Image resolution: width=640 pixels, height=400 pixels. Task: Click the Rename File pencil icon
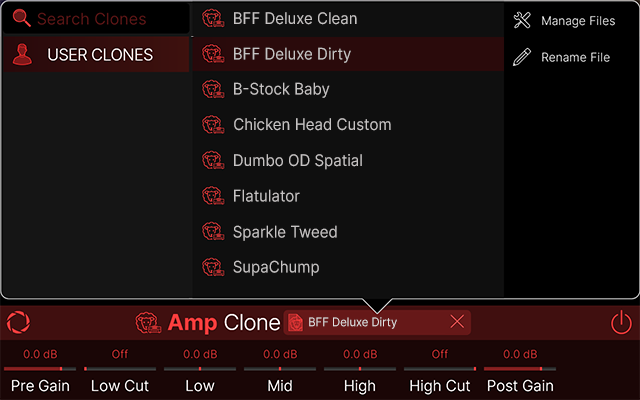click(522, 57)
